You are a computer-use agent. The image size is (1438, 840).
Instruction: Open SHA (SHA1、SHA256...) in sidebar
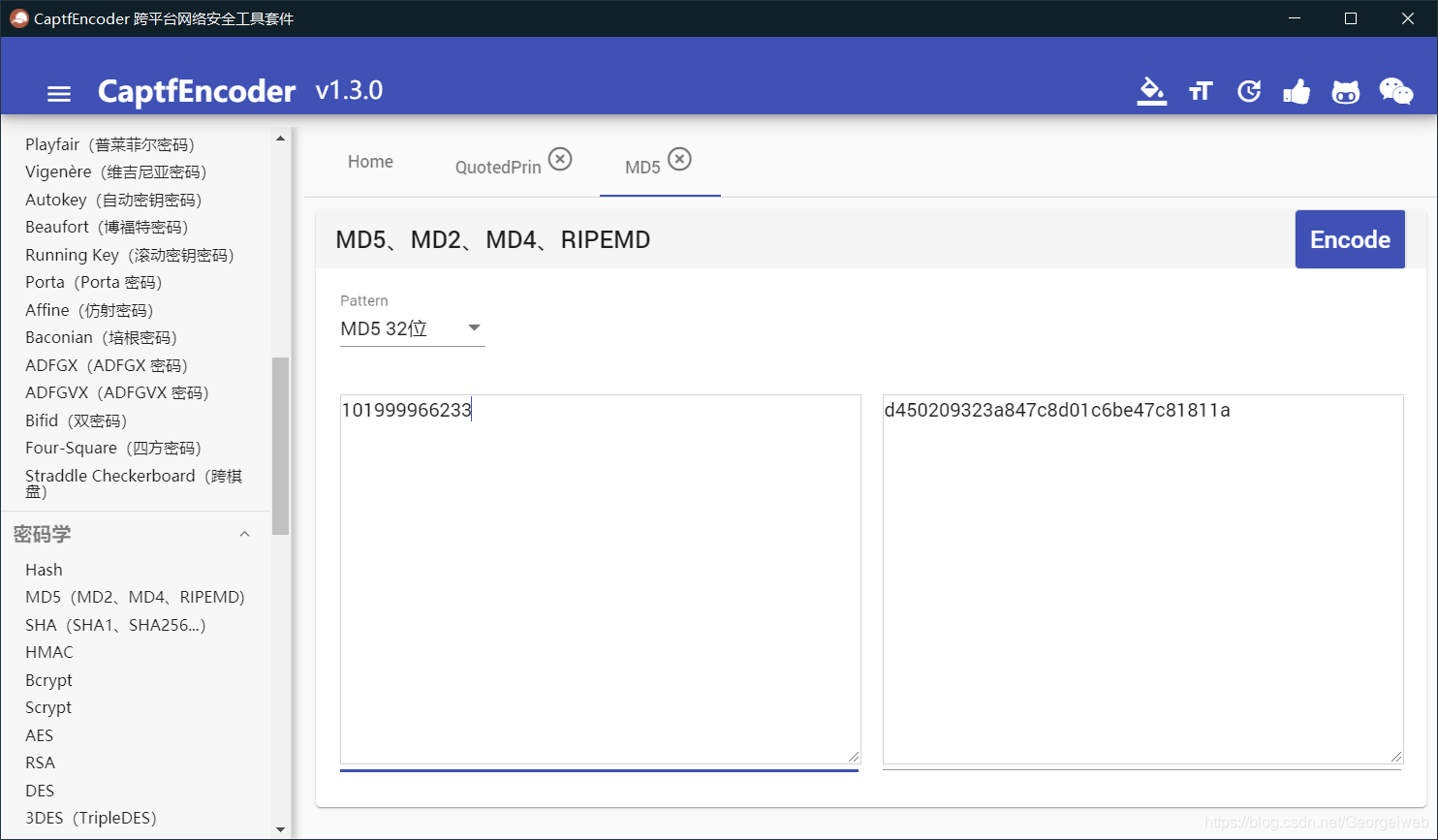[x=115, y=625]
